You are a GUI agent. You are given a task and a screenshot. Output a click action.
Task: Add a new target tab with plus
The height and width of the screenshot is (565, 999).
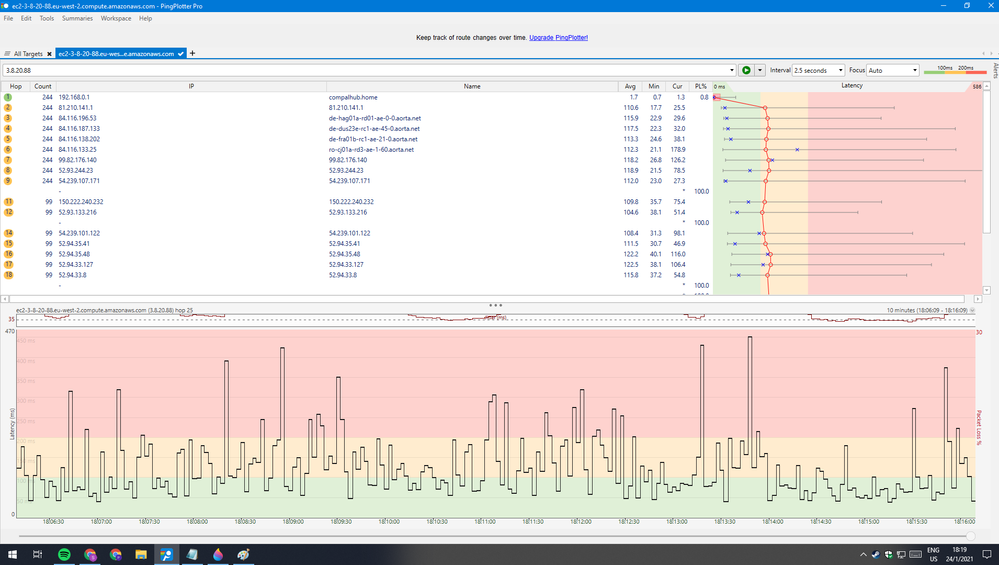pos(193,53)
